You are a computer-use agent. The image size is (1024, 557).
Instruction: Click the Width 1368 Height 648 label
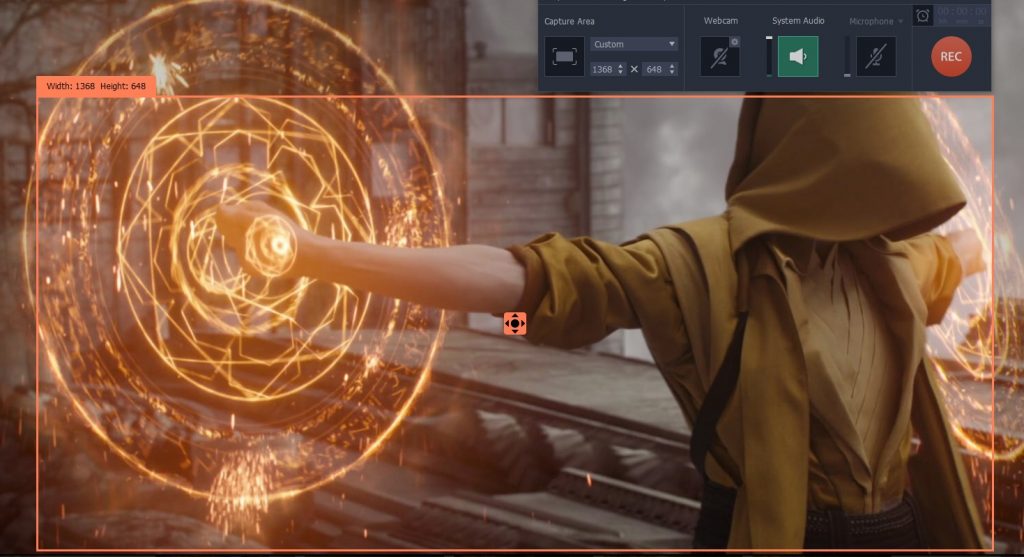[x=96, y=86]
